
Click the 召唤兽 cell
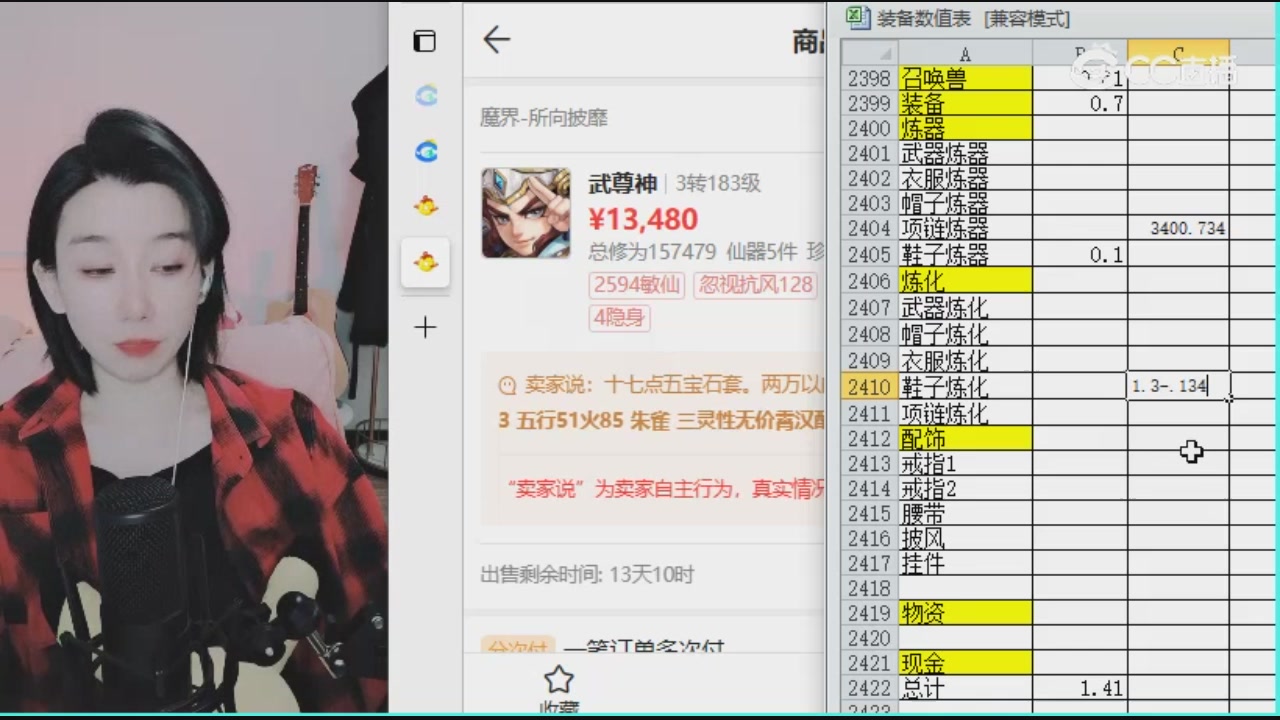[965, 78]
